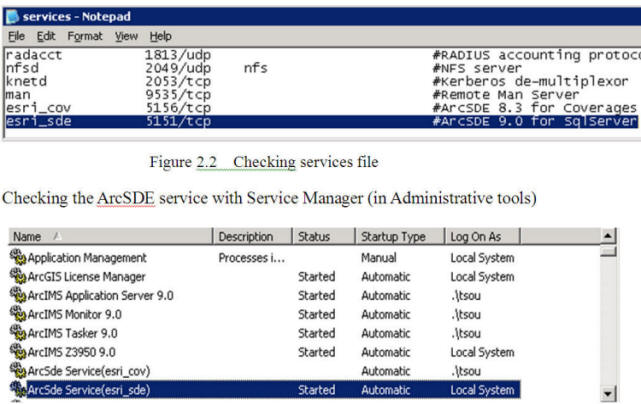Image resolution: width=641 pixels, height=404 pixels.
Task: Open the File menu in Notepad
Action: 16,36
